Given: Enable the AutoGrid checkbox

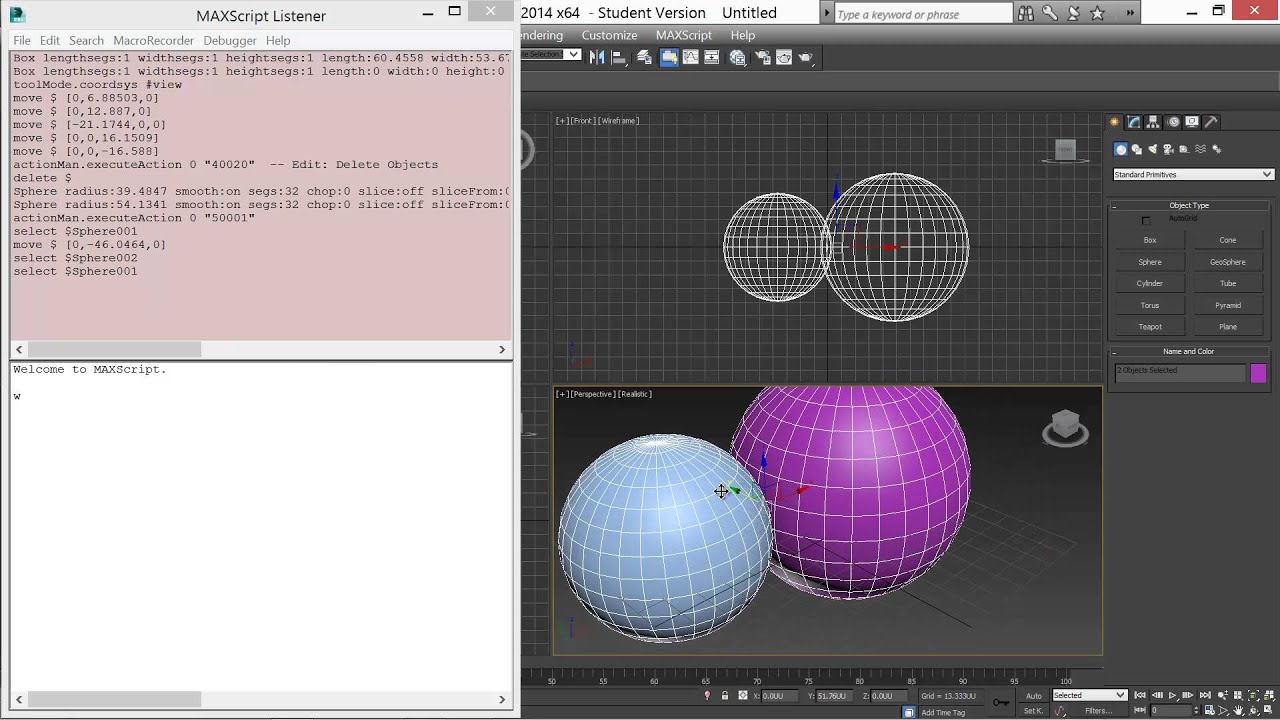Looking at the screenshot, I should click(x=1146, y=220).
